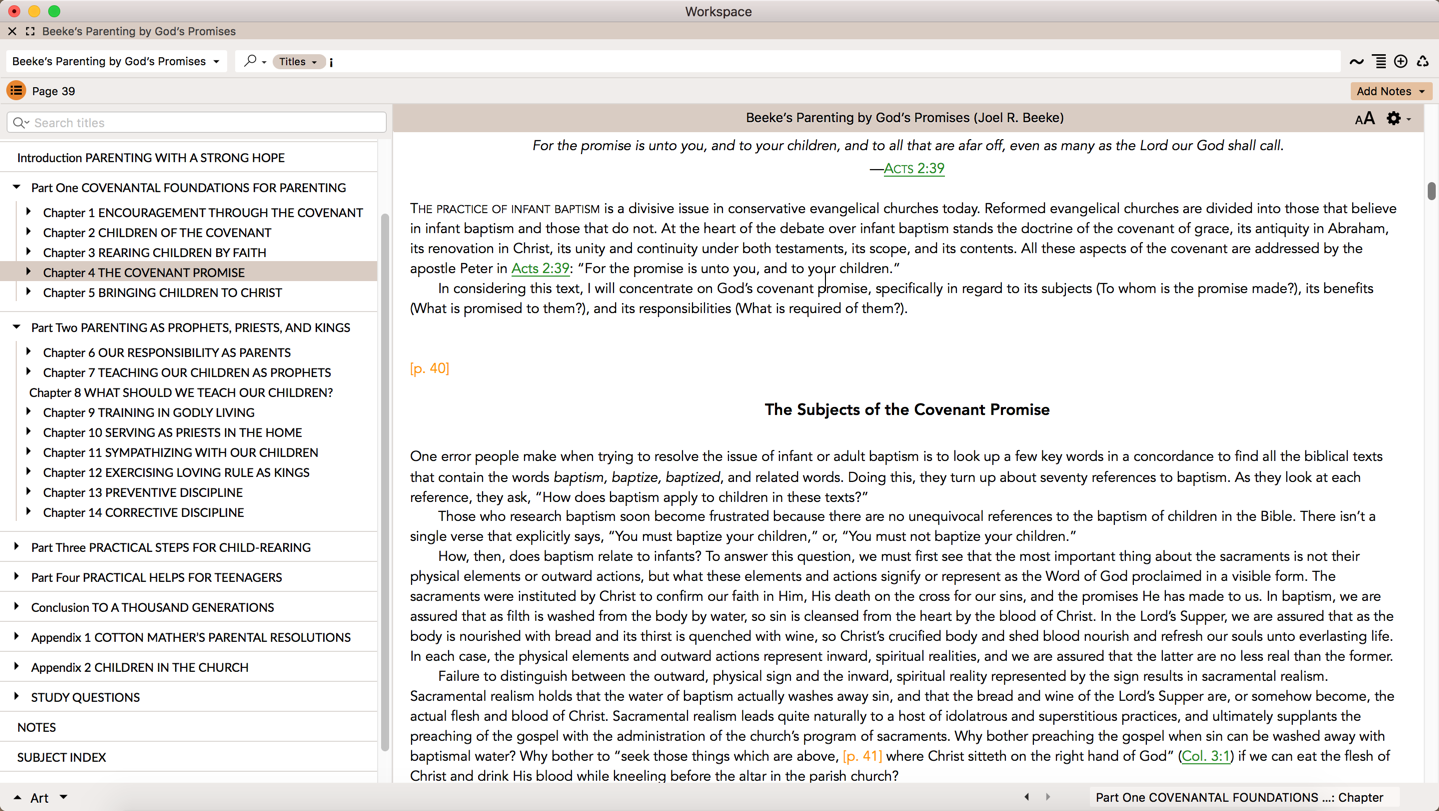Click the contents sidebar vertical scrollbar
1439x811 pixels.
(x=385, y=481)
